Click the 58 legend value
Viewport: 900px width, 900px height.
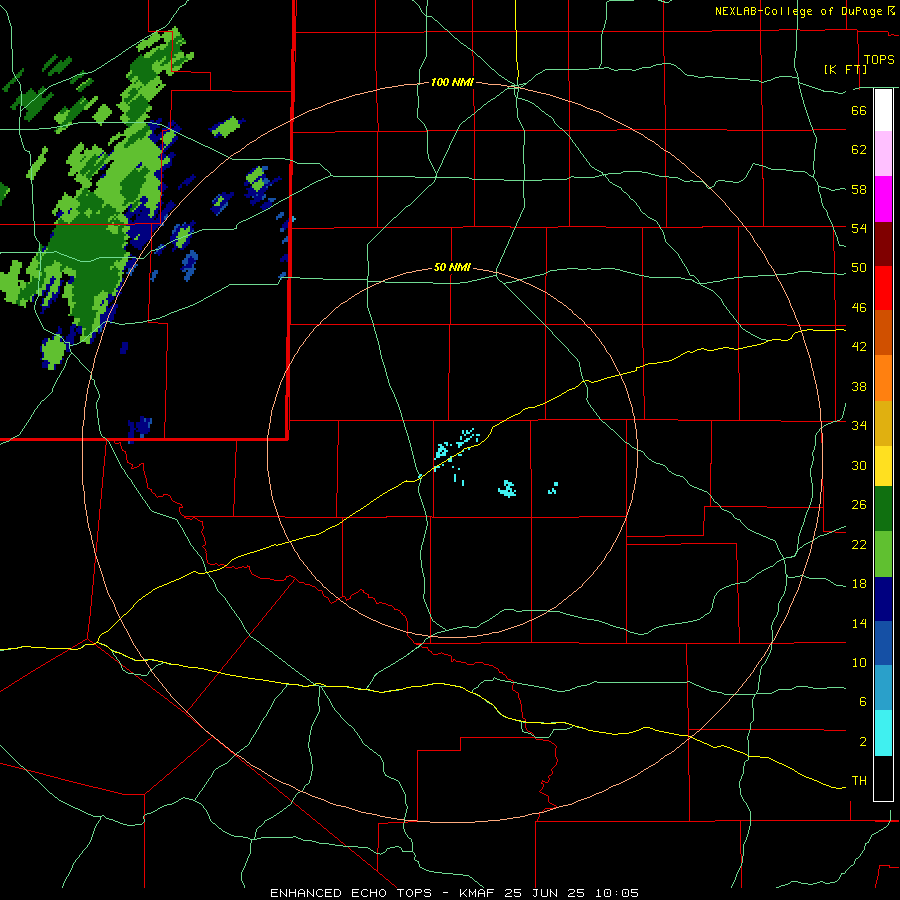859,189
